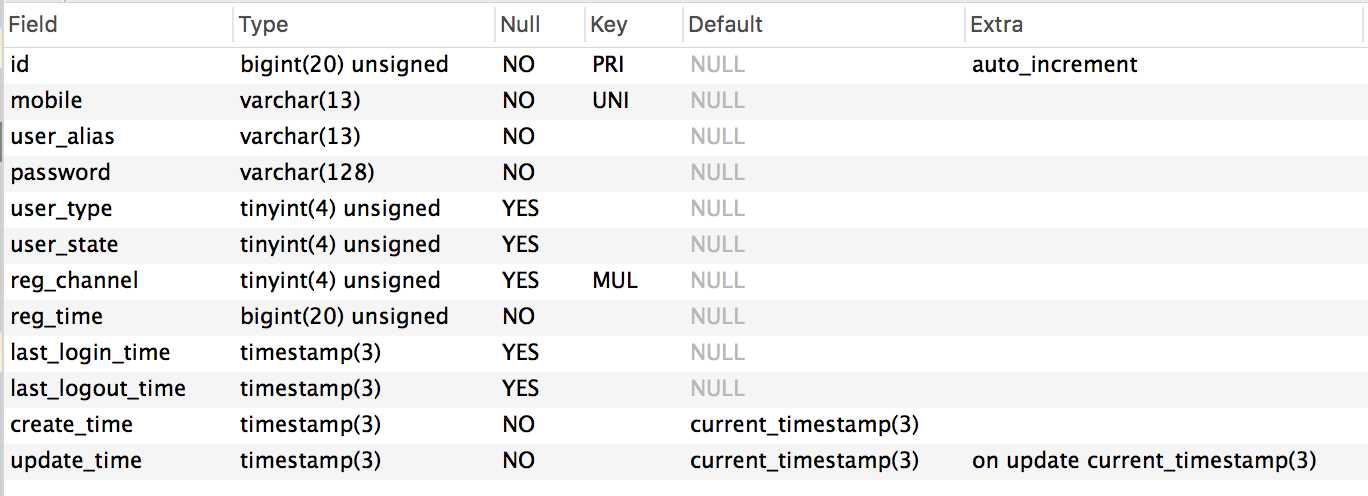This screenshot has height=496, width=1368.
Task: Select the Null column header
Action: pos(540,24)
